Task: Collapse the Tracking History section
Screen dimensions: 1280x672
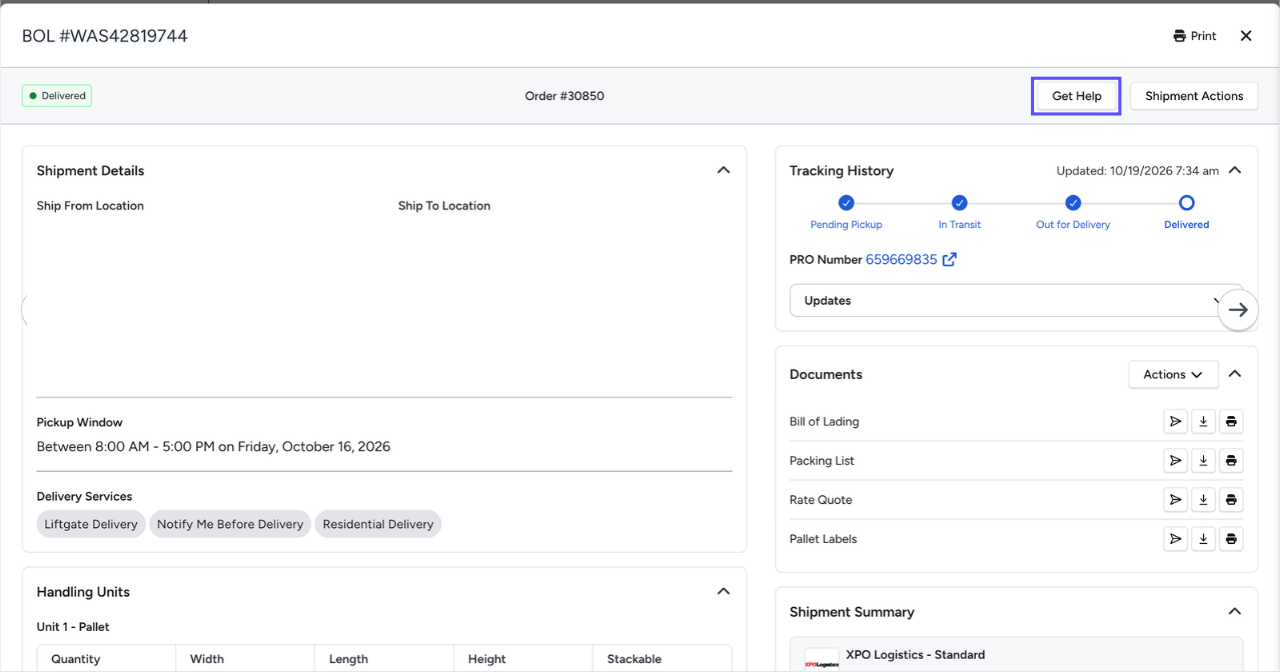Action: pyautogui.click(x=1235, y=171)
